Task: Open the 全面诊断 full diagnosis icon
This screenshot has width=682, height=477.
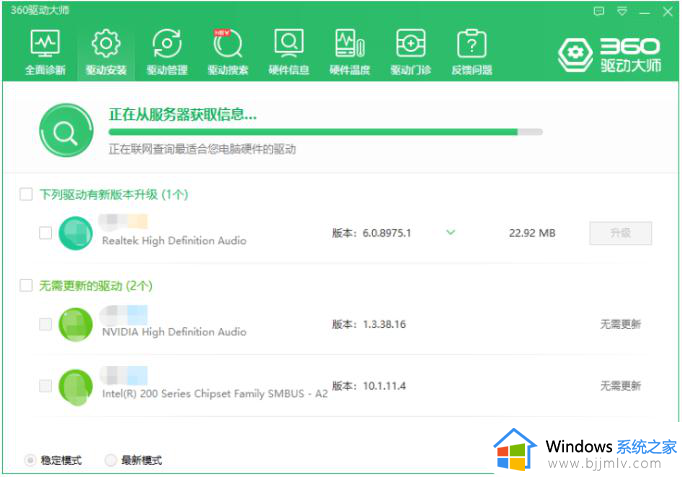Action: 45,51
